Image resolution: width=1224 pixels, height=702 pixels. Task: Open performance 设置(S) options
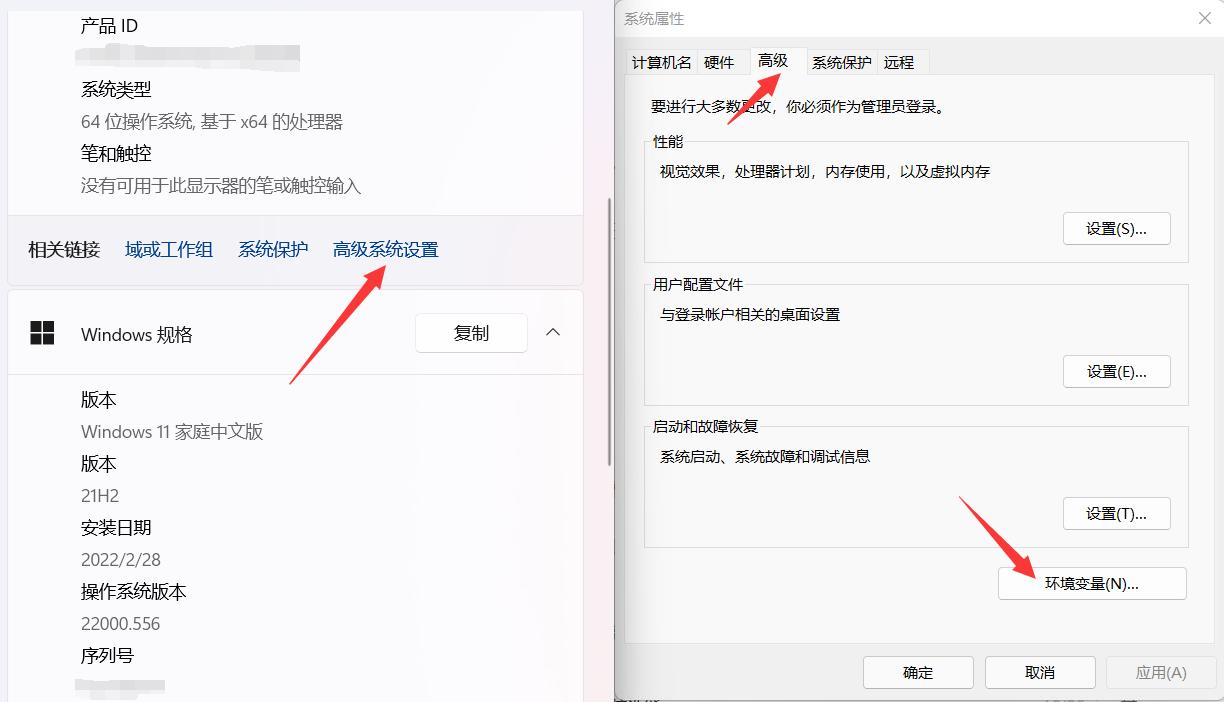[x=1116, y=228]
